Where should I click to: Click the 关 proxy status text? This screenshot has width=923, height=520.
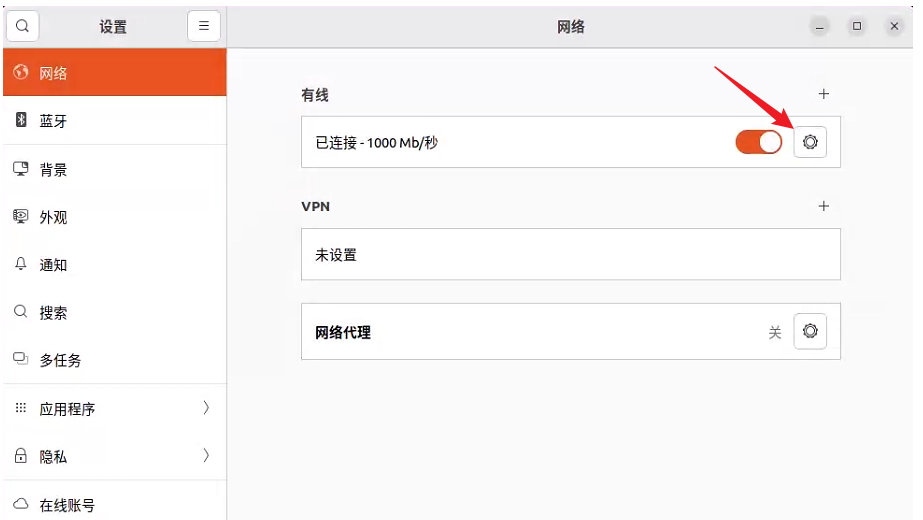tap(775, 333)
